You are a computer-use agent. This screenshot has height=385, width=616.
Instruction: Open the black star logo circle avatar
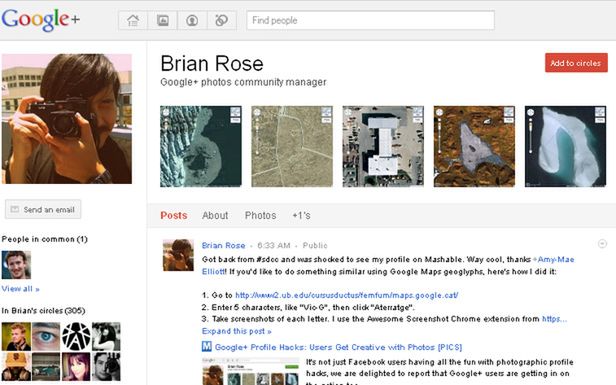[76, 337]
